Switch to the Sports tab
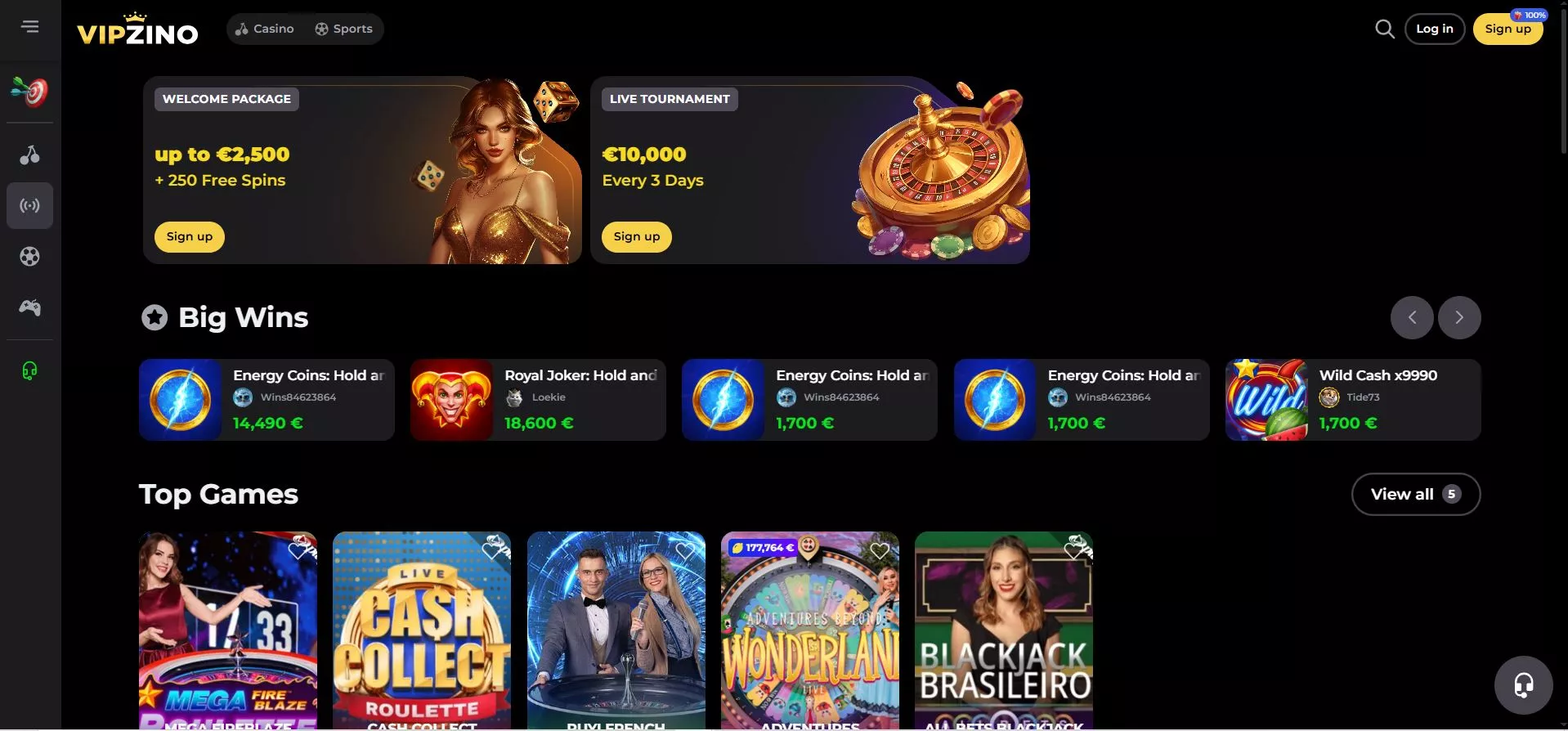1568x731 pixels. (x=344, y=29)
